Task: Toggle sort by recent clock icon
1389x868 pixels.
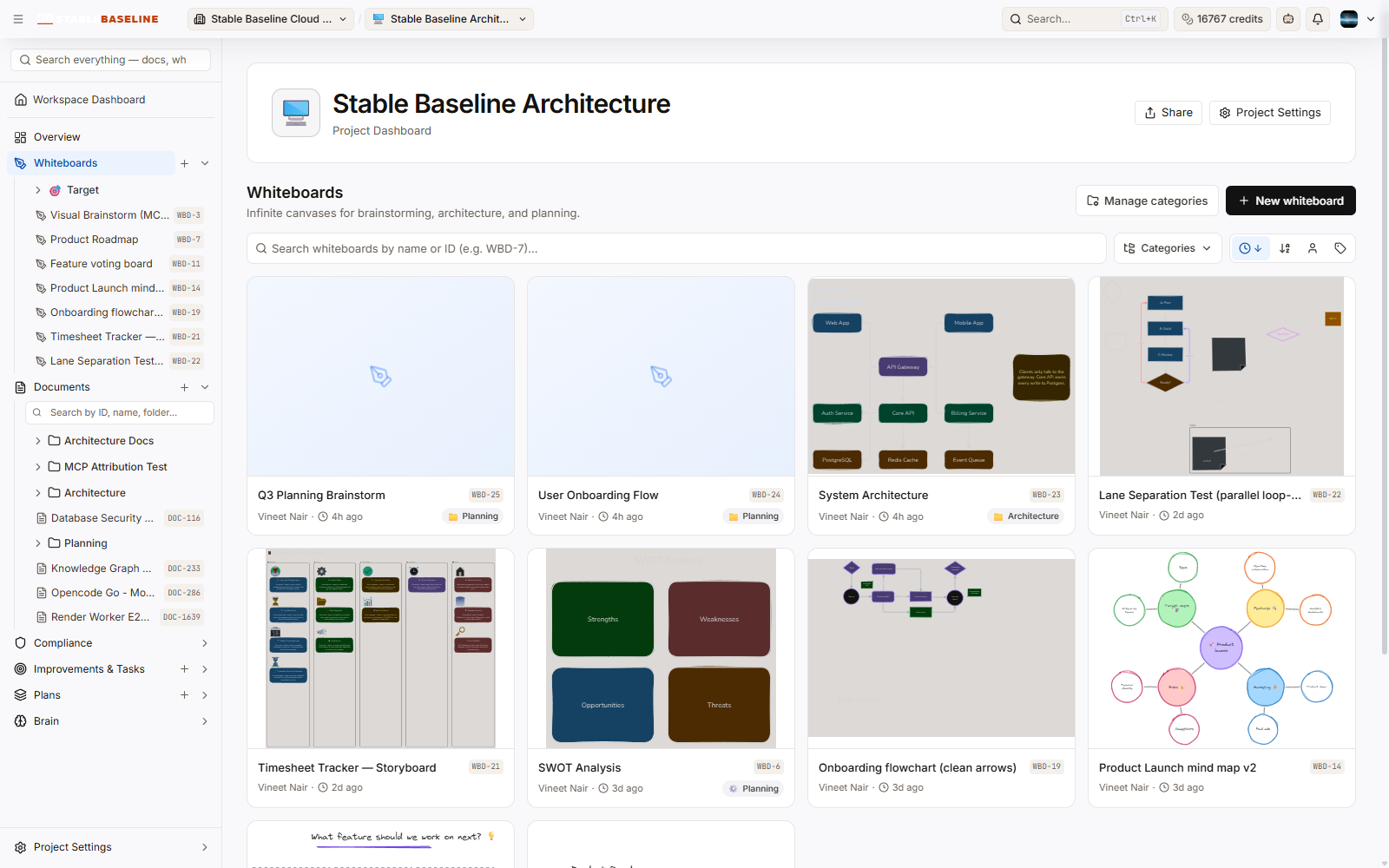Action: click(1250, 248)
